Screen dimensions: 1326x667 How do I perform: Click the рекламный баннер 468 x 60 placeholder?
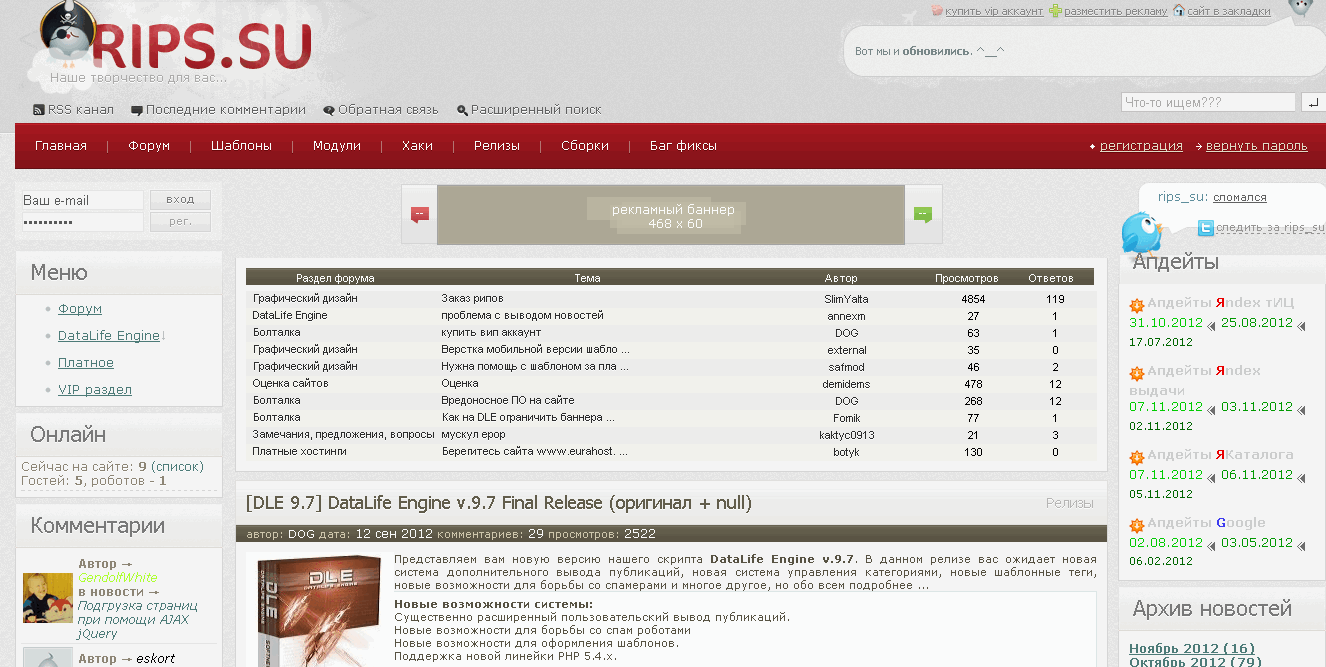671,214
